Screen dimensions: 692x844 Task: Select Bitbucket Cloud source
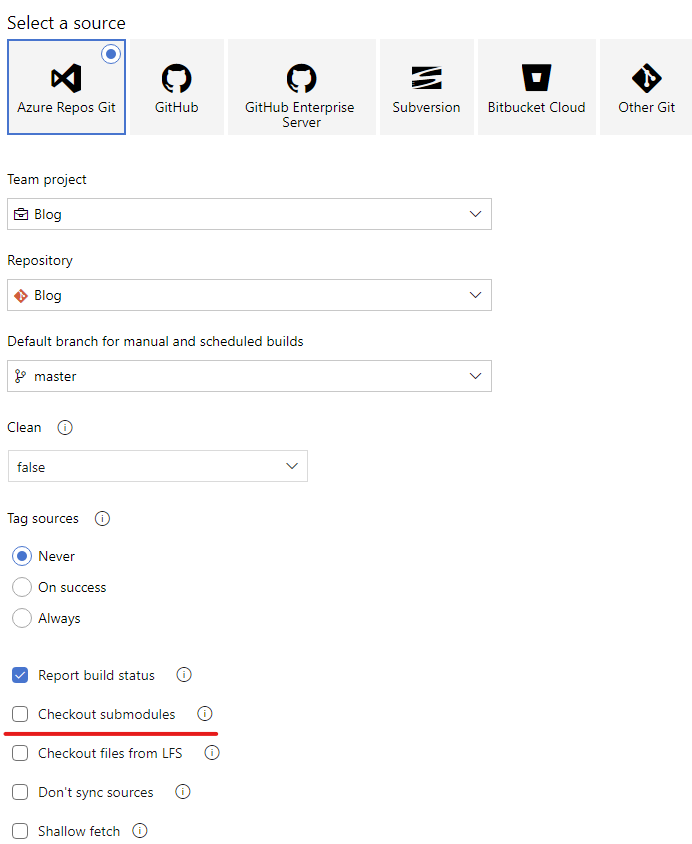click(x=536, y=87)
